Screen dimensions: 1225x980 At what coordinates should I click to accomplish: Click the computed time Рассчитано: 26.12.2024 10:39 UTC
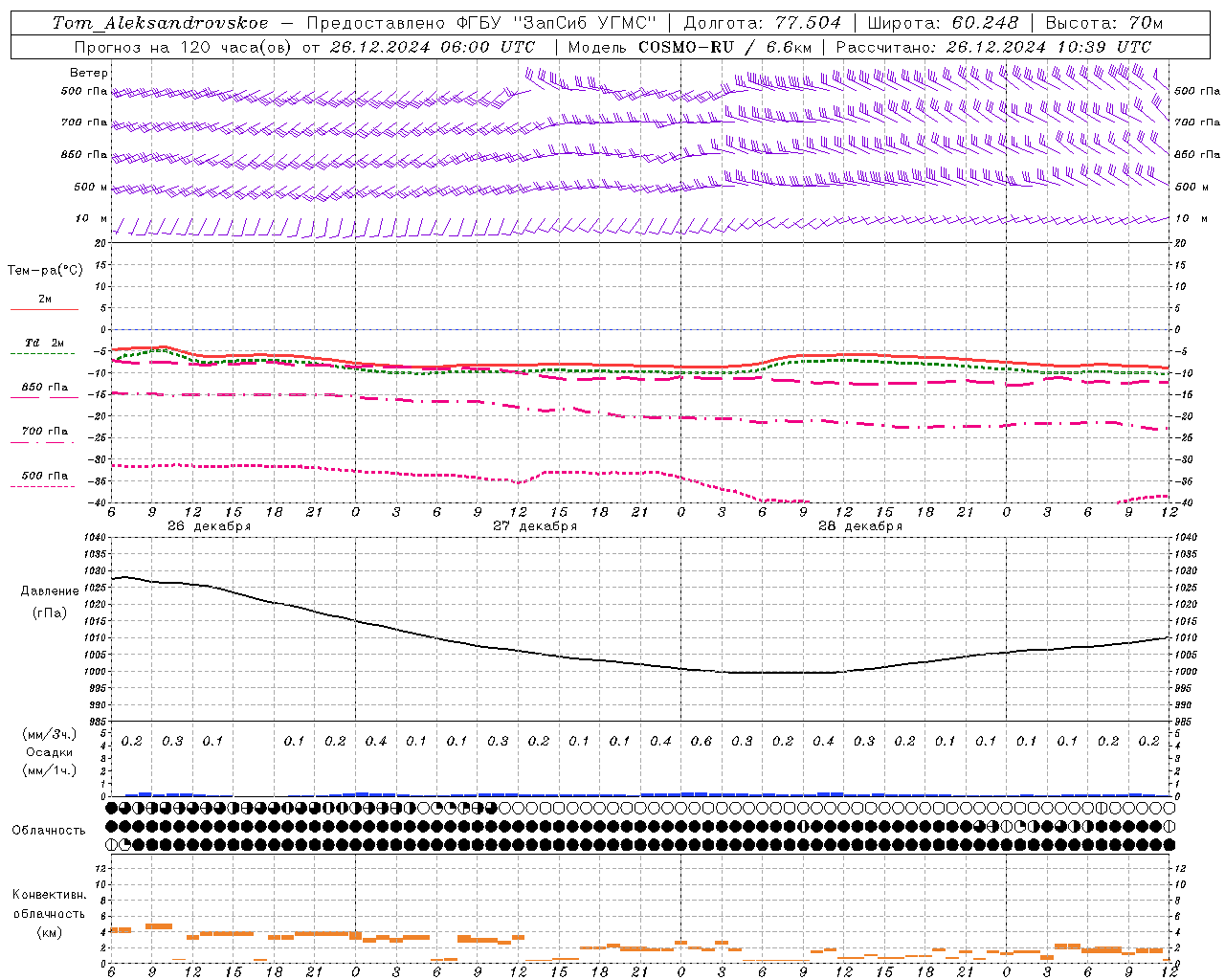click(x=993, y=47)
